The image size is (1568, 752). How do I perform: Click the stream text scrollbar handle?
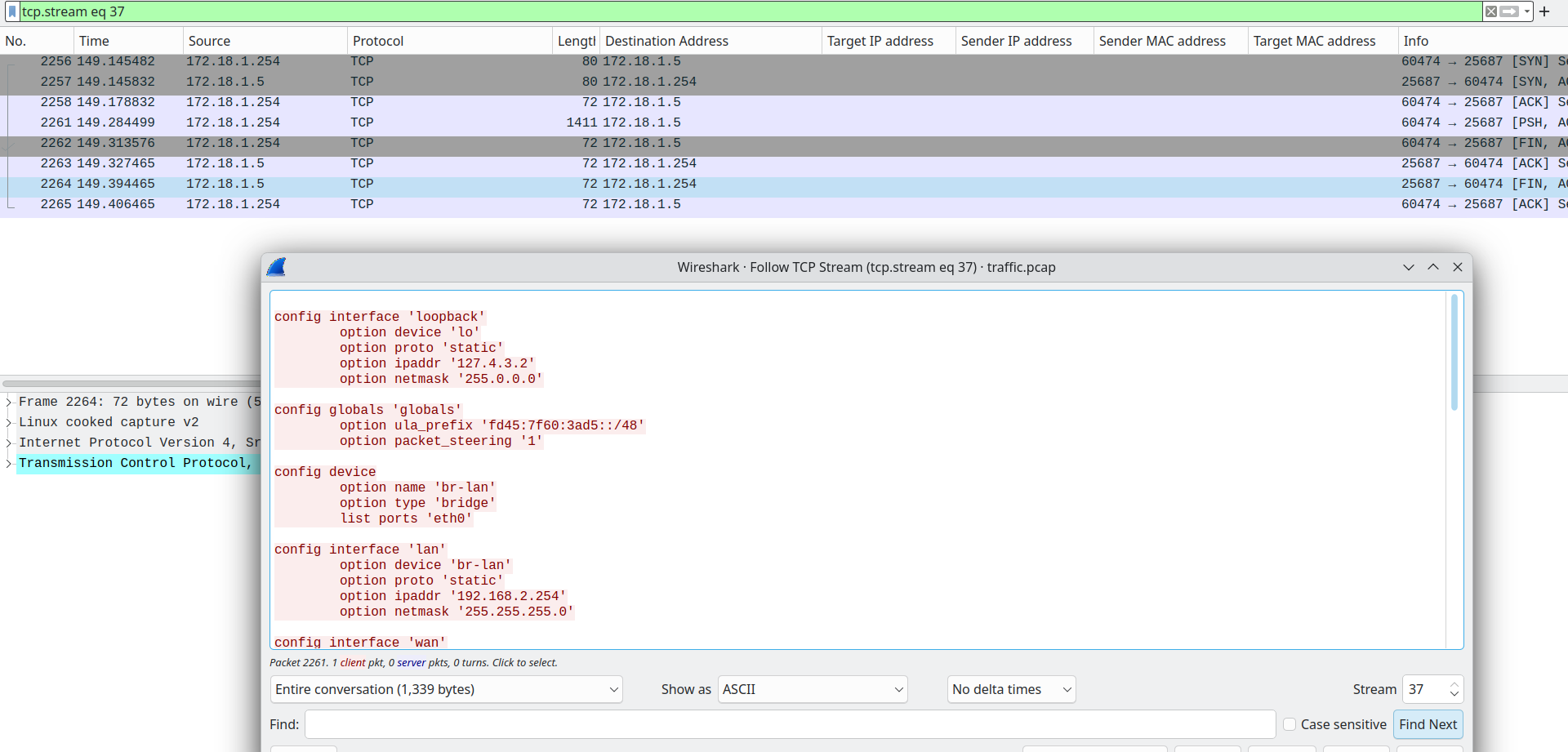coord(1454,353)
